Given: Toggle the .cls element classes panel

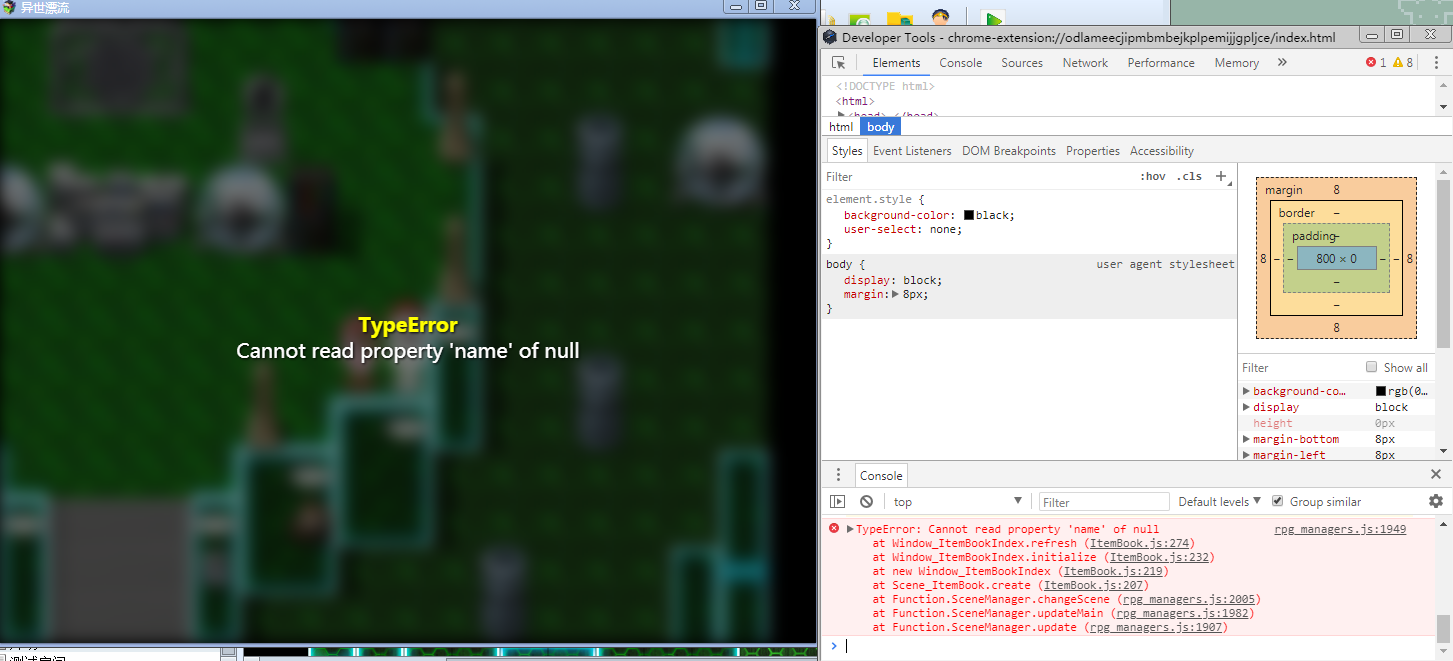Looking at the screenshot, I should (x=1189, y=177).
